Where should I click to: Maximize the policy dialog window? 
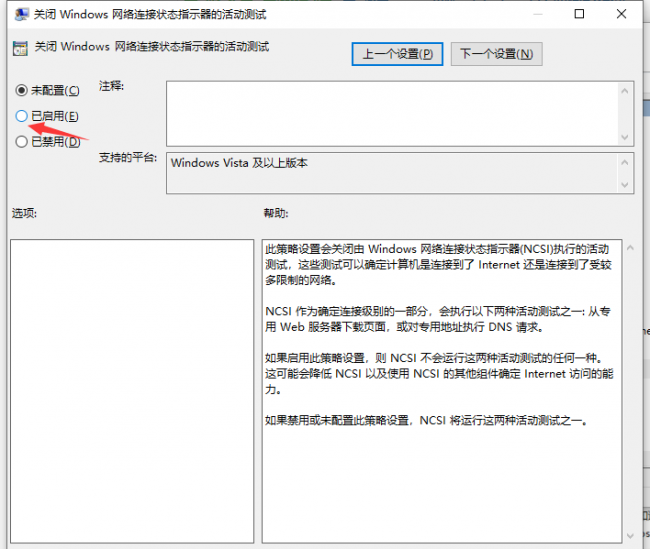[579, 14]
